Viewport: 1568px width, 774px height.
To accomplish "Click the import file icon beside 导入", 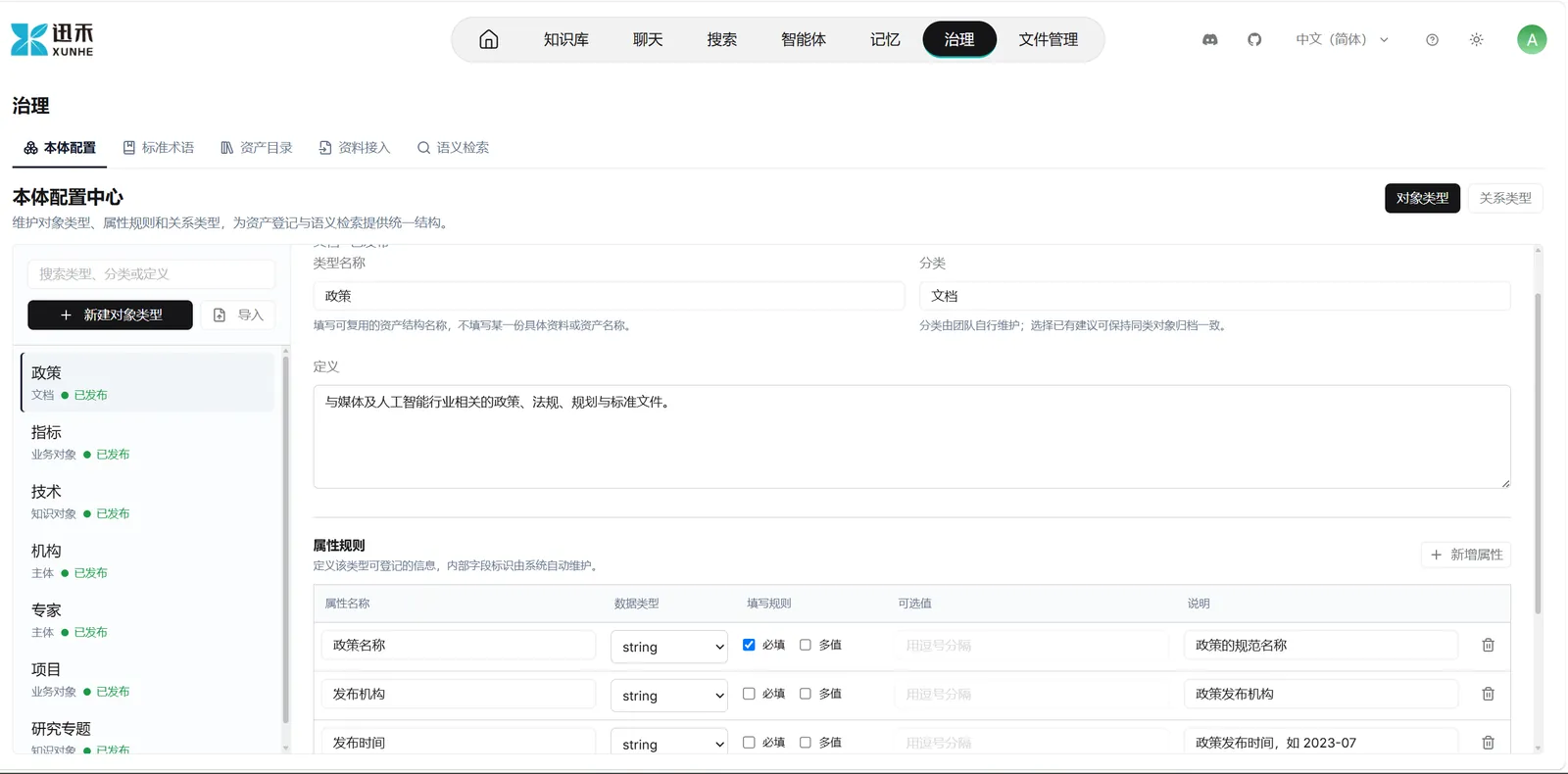I will (220, 314).
